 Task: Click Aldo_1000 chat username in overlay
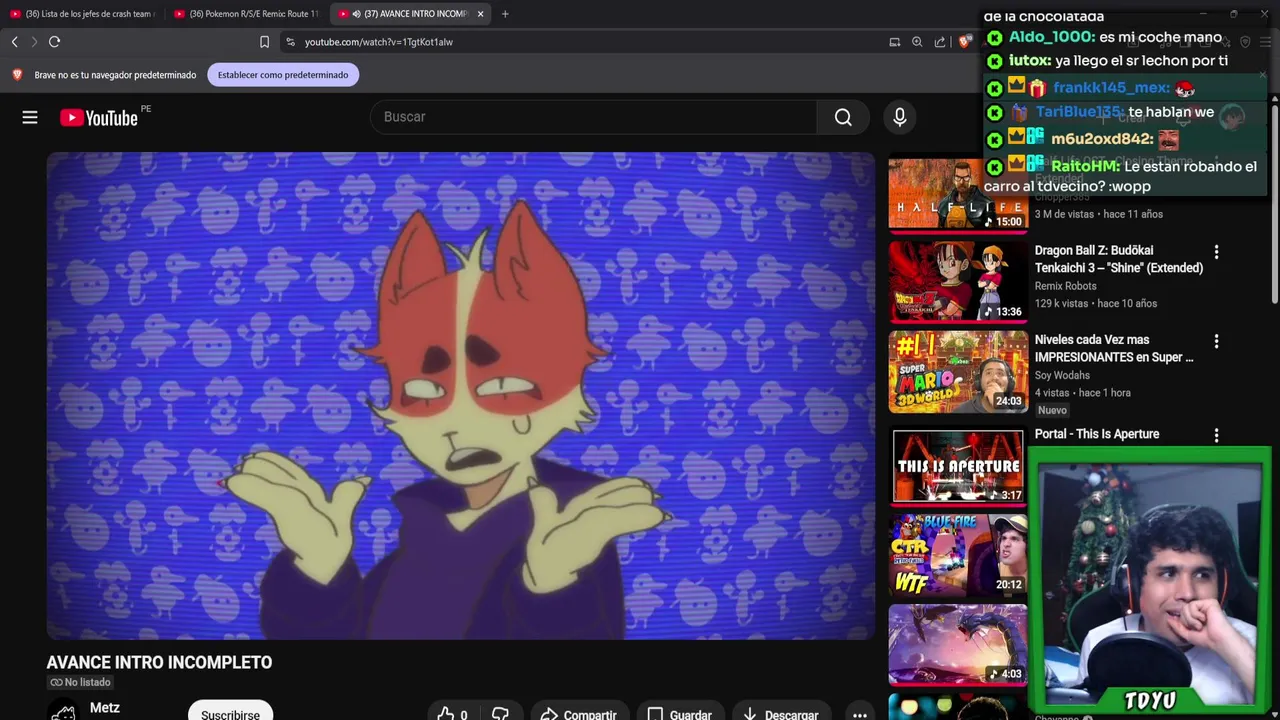tap(1052, 37)
